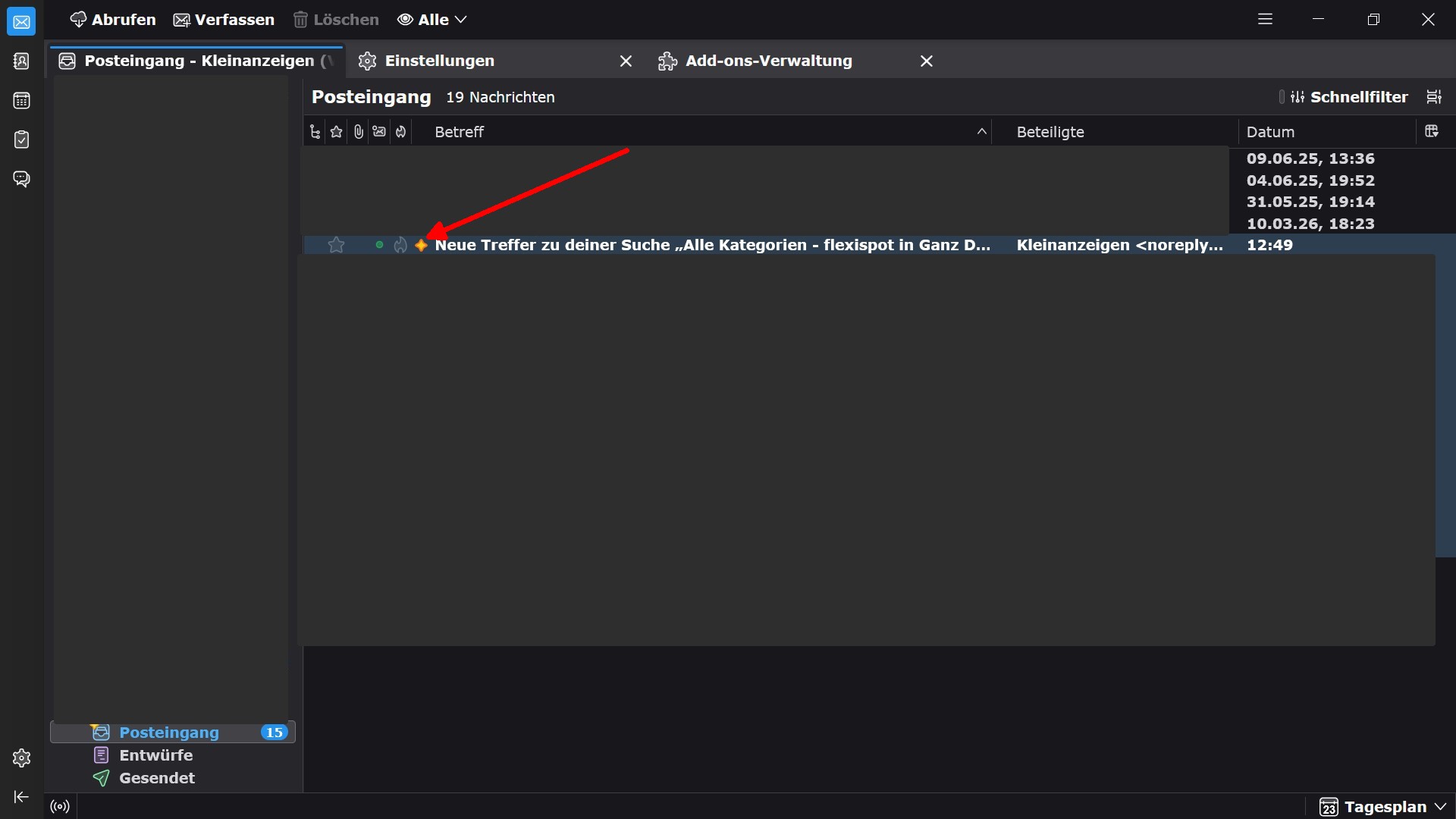This screenshot has height=819, width=1456.
Task: Switch to the Einstellungen tab
Action: [x=440, y=61]
